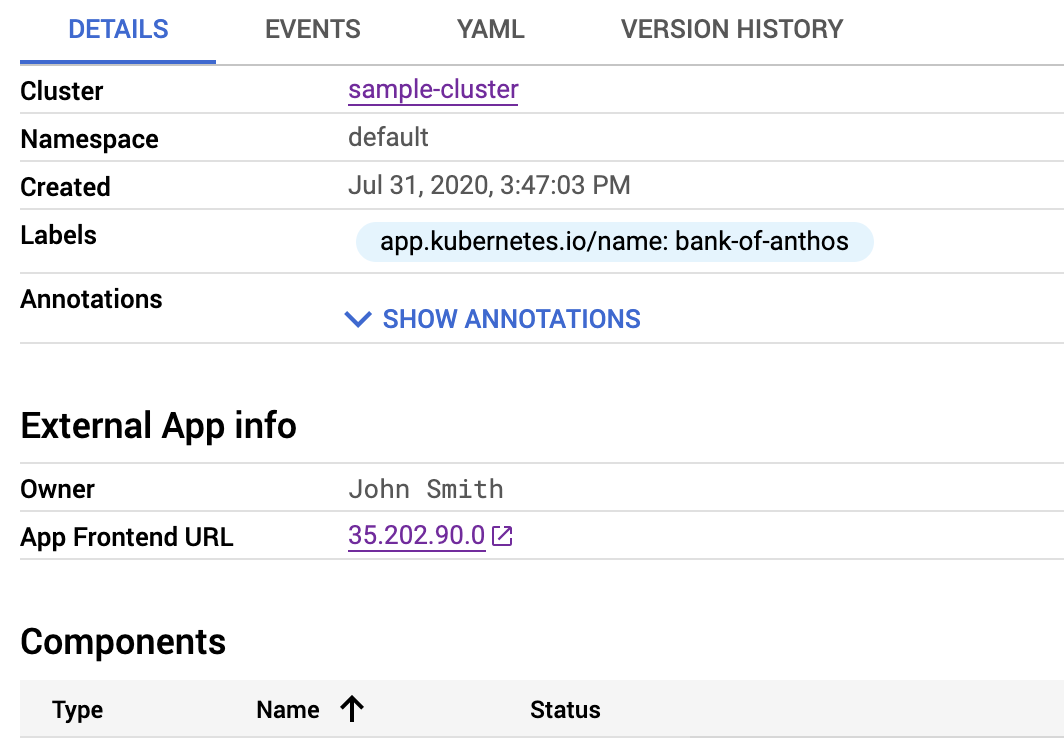Screen dimensions: 1064x738
Task: Select the Status column header
Action: coord(565,709)
